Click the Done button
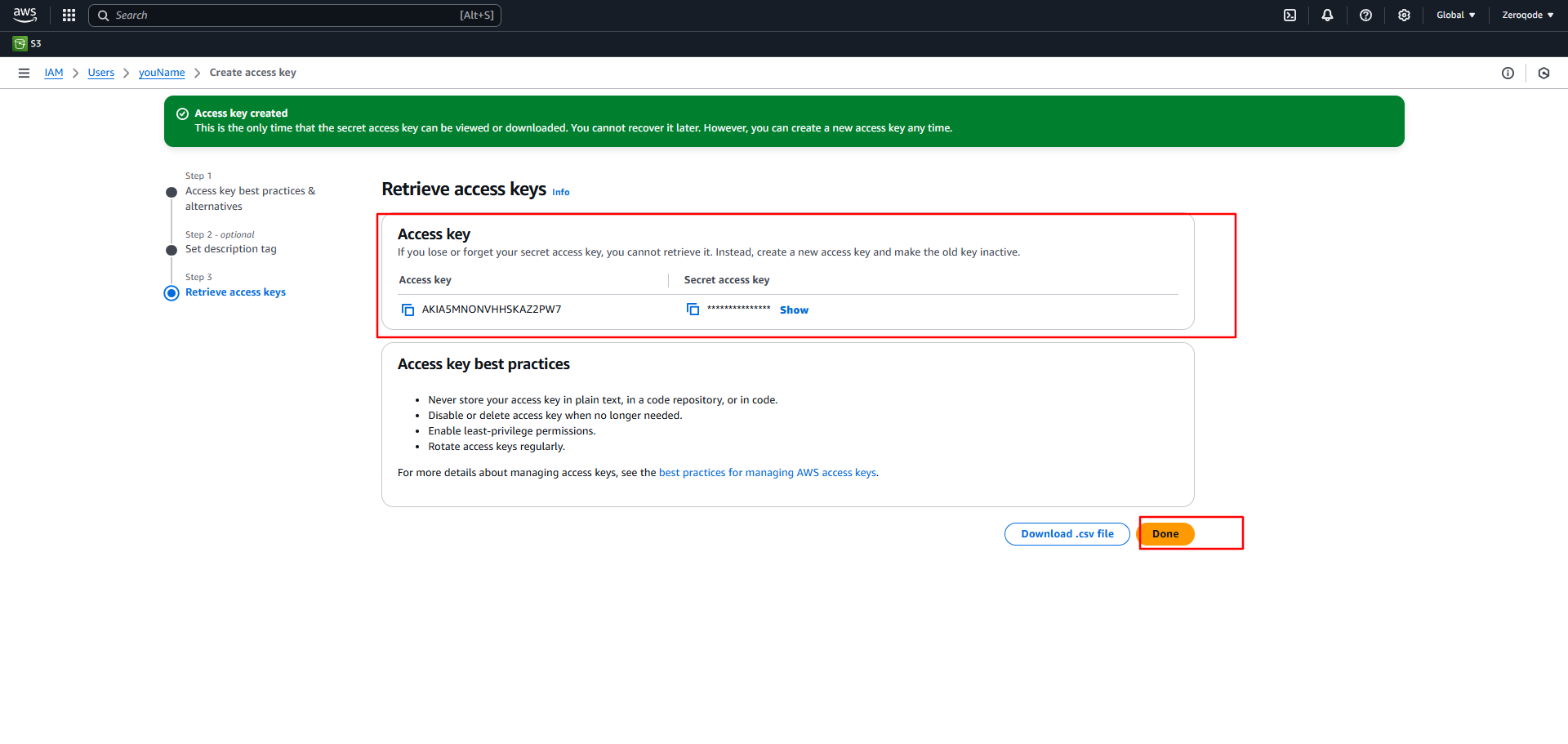Viewport: 1568px width, 744px height. pyautogui.click(x=1165, y=534)
